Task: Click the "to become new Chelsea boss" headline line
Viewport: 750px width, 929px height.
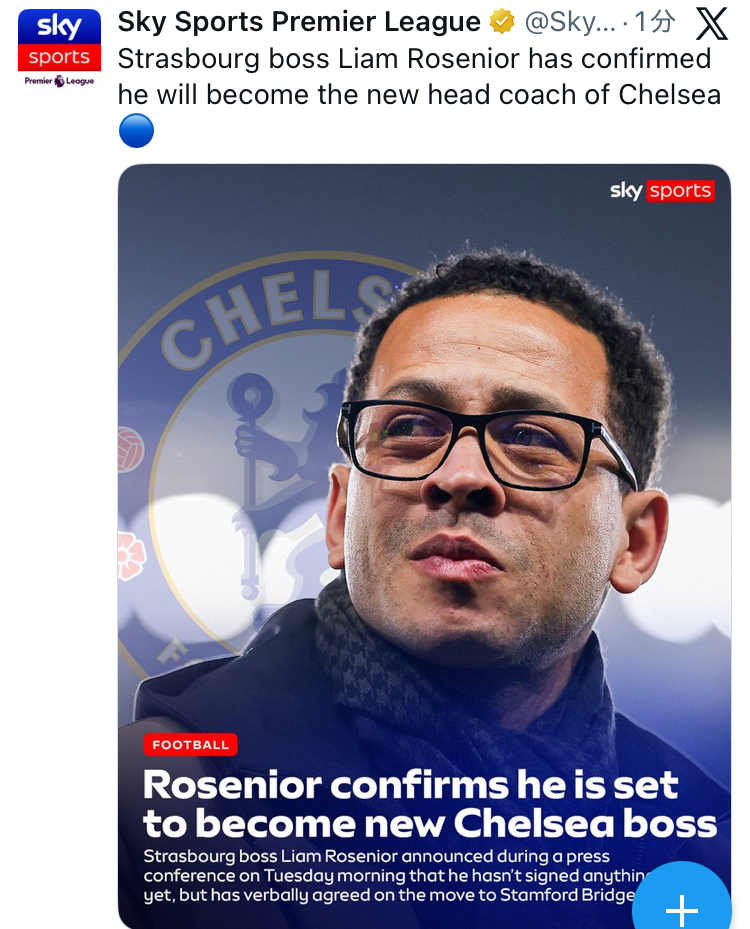Action: click(x=430, y=824)
